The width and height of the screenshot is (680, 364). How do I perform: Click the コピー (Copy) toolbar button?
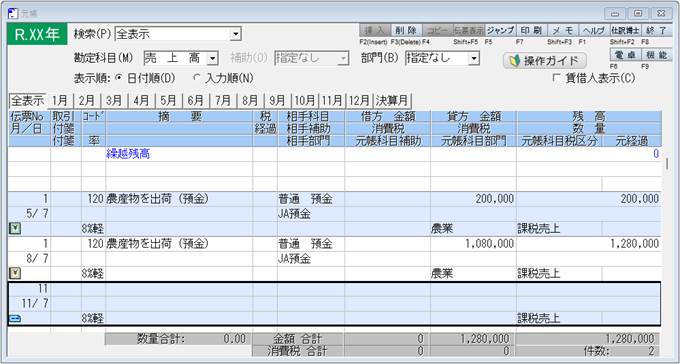(x=437, y=30)
